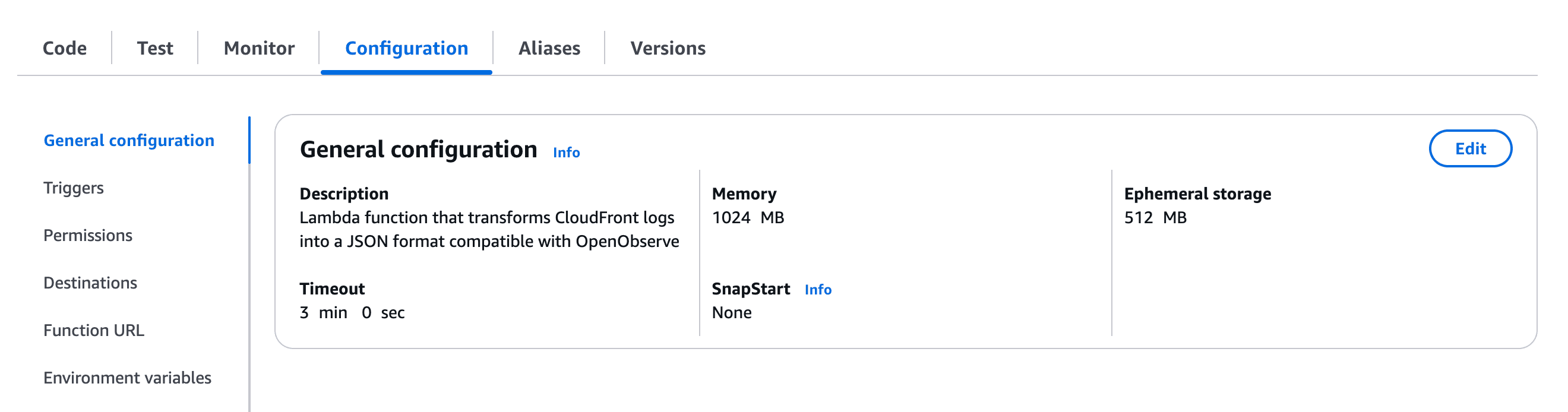Click the SnapStart Info link

click(x=818, y=290)
